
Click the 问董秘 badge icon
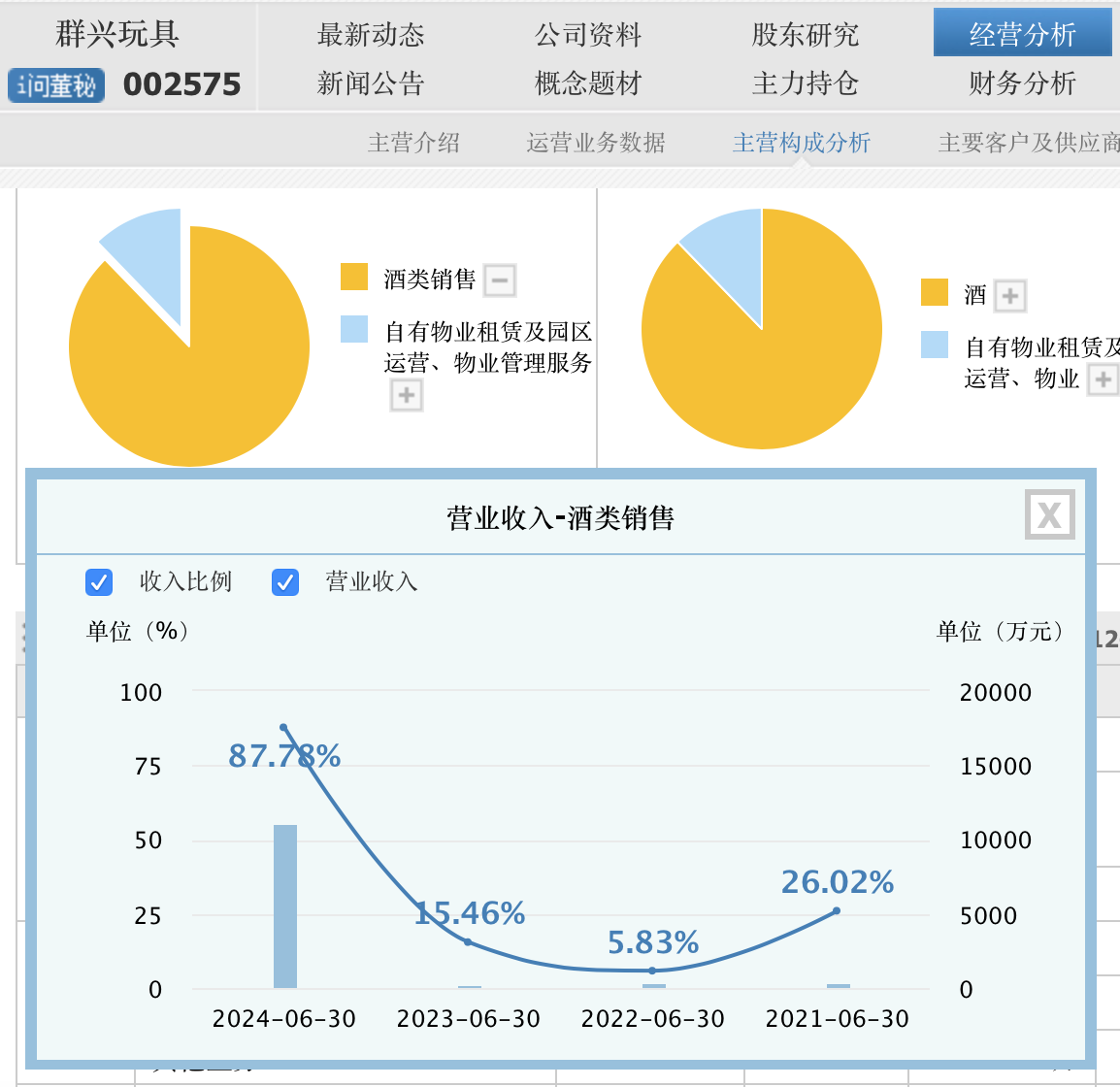click(56, 85)
